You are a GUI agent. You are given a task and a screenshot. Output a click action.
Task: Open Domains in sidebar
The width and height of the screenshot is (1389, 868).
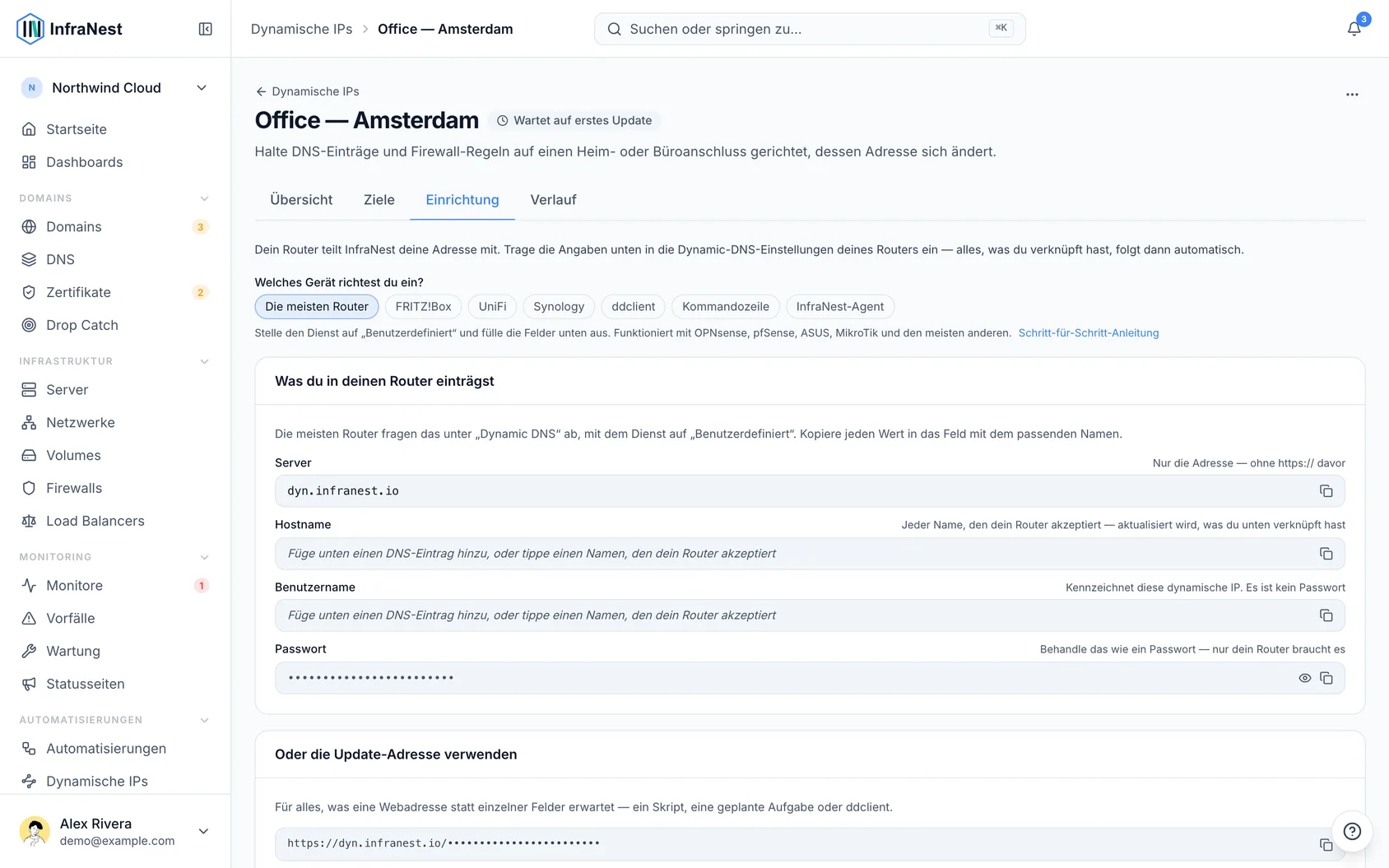pyautogui.click(x=115, y=227)
